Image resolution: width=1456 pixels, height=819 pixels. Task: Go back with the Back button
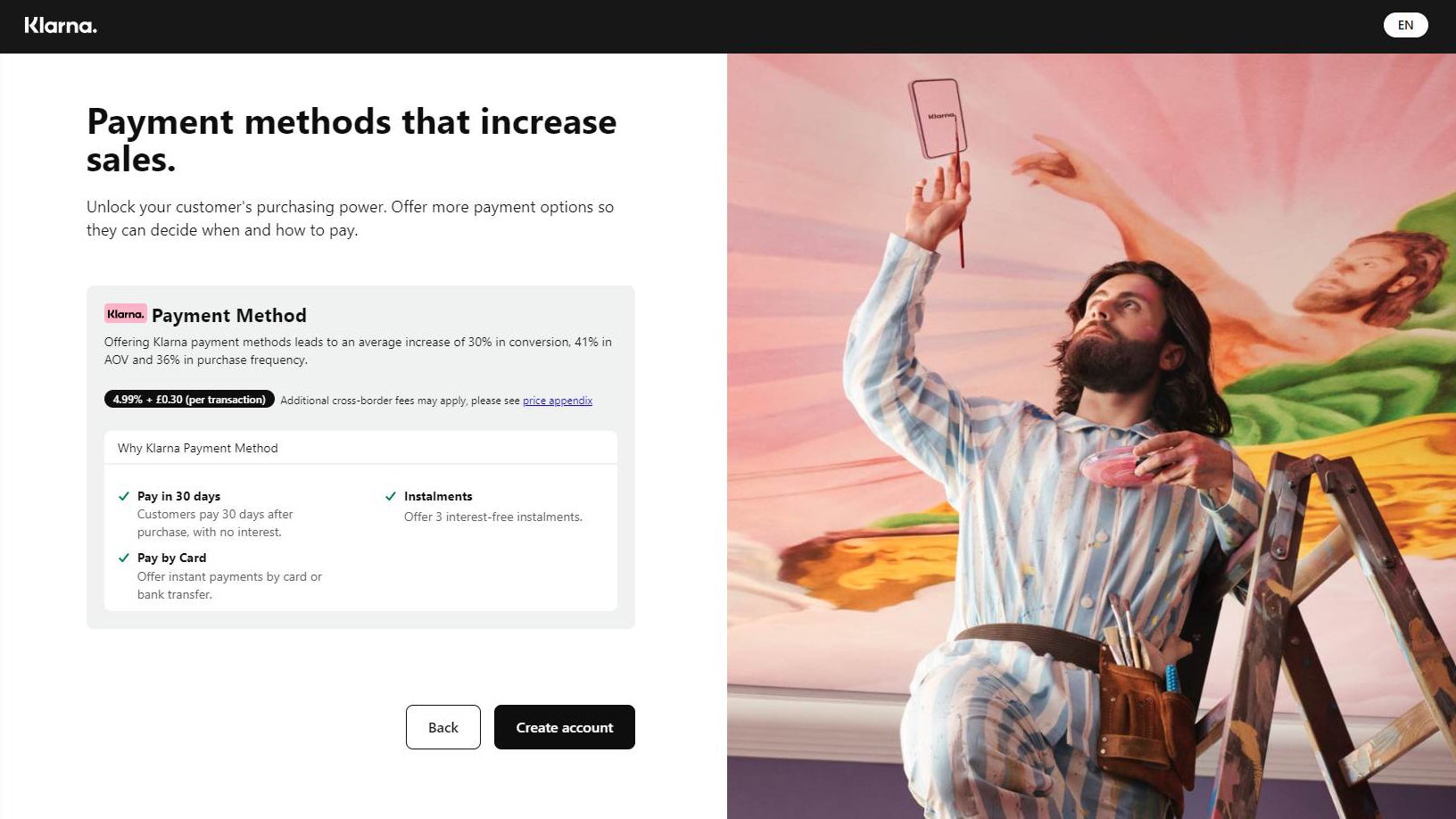coord(443,727)
